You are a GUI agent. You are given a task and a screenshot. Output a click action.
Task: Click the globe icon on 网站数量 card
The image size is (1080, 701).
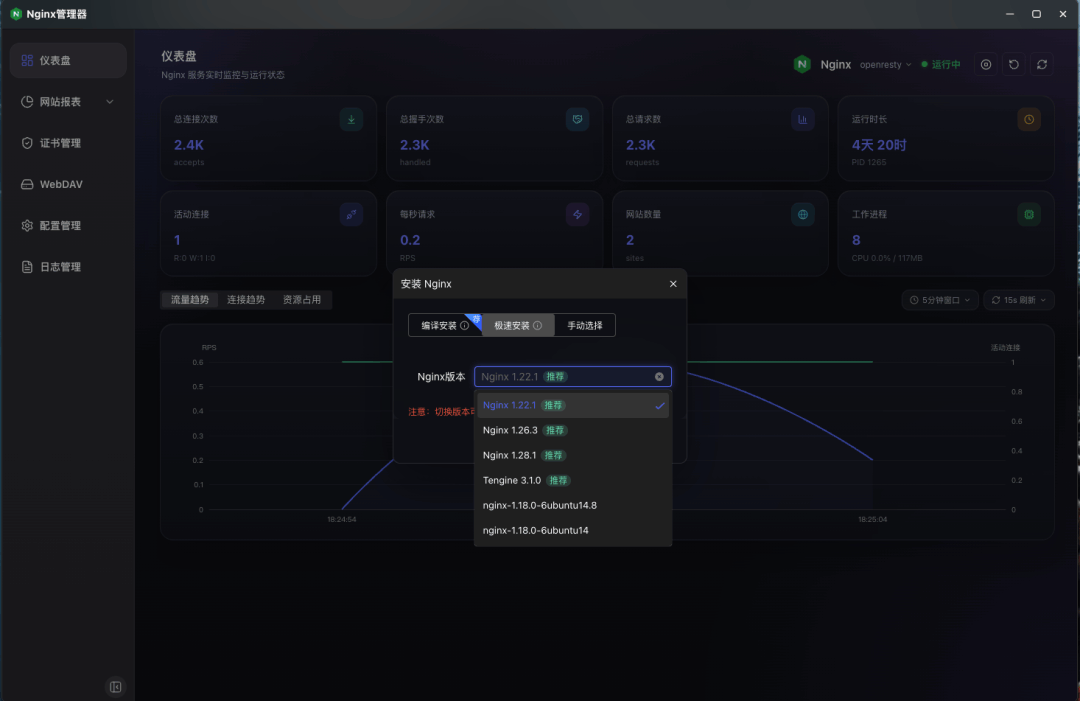tap(802, 214)
